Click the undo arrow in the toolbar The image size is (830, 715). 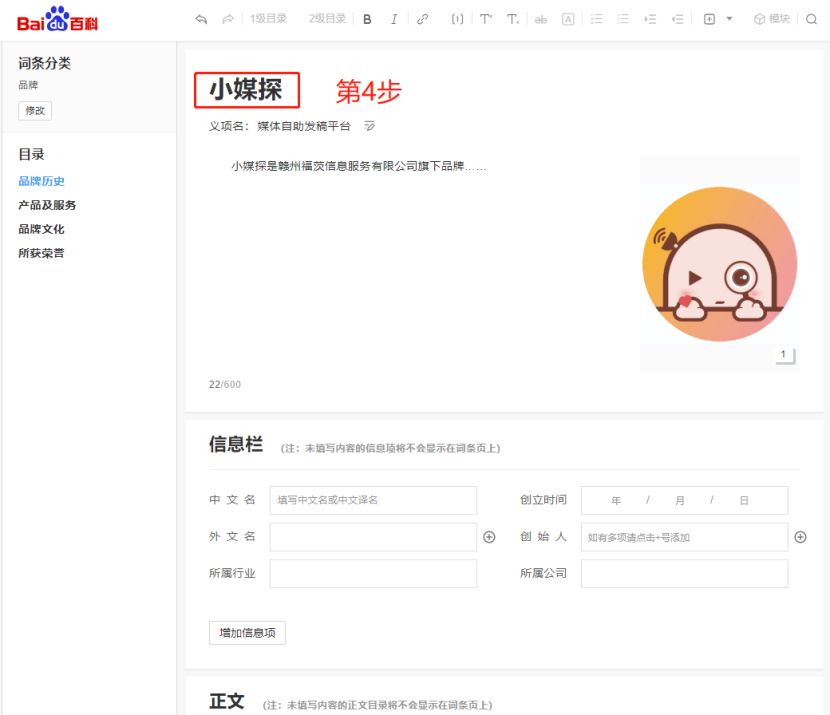pos(201,20)
